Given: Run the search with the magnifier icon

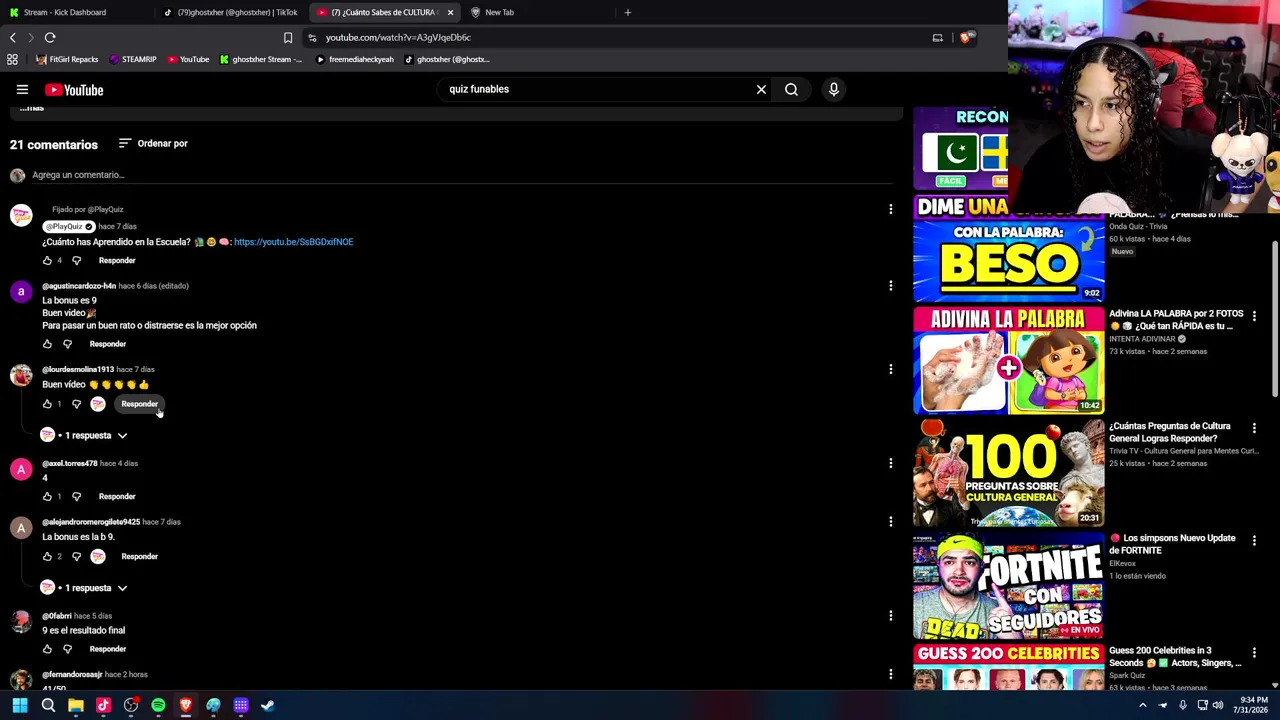Looking at the screenshot, I should pyautogui.click(x=791, y=89).
